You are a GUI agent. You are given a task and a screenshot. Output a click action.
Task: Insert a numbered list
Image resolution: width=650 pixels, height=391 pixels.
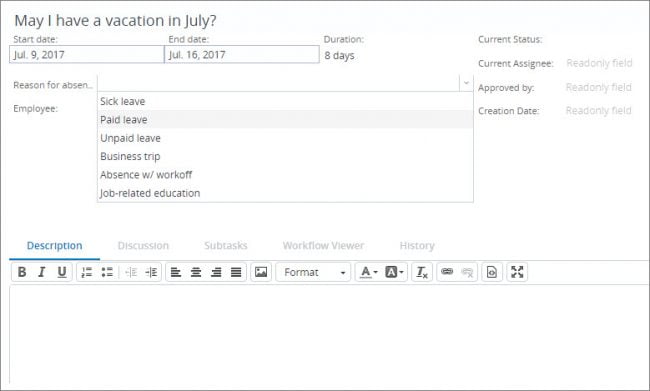(87, 272)
